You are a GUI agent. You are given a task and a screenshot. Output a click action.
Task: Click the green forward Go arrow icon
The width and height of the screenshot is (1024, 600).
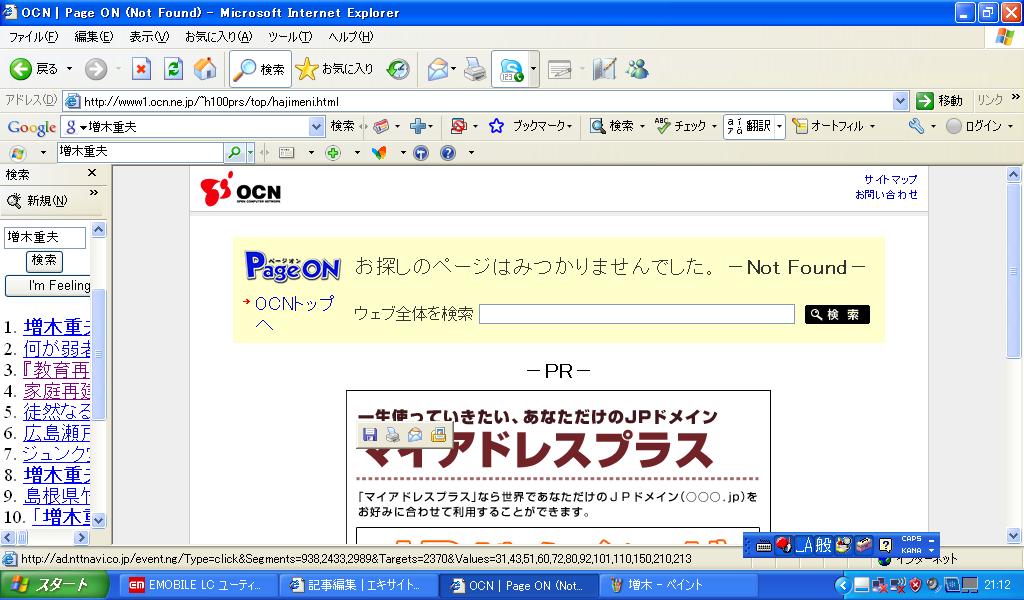[924, 101]
